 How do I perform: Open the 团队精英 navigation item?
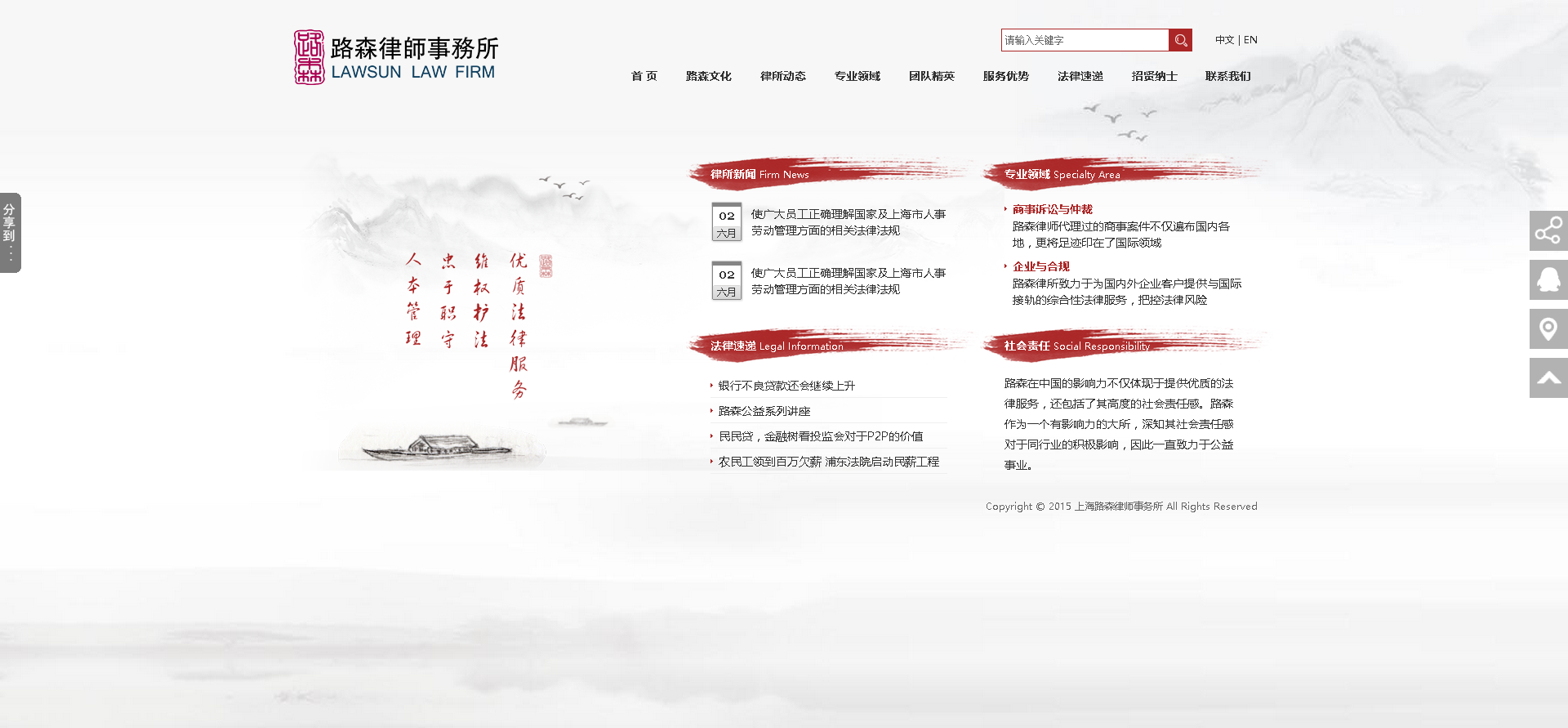(x=931, y=76)
